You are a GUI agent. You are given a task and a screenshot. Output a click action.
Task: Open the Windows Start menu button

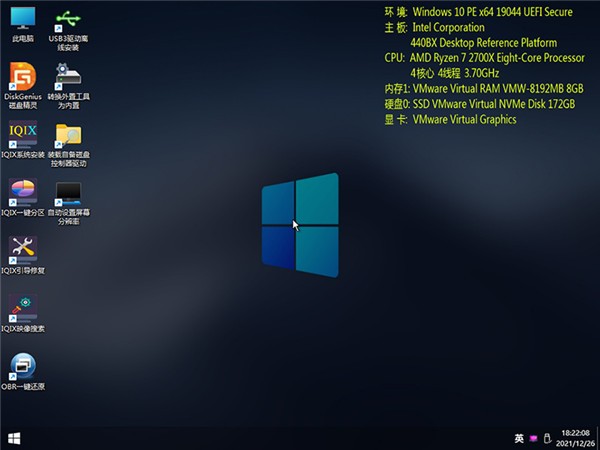(x=14, y=438)
